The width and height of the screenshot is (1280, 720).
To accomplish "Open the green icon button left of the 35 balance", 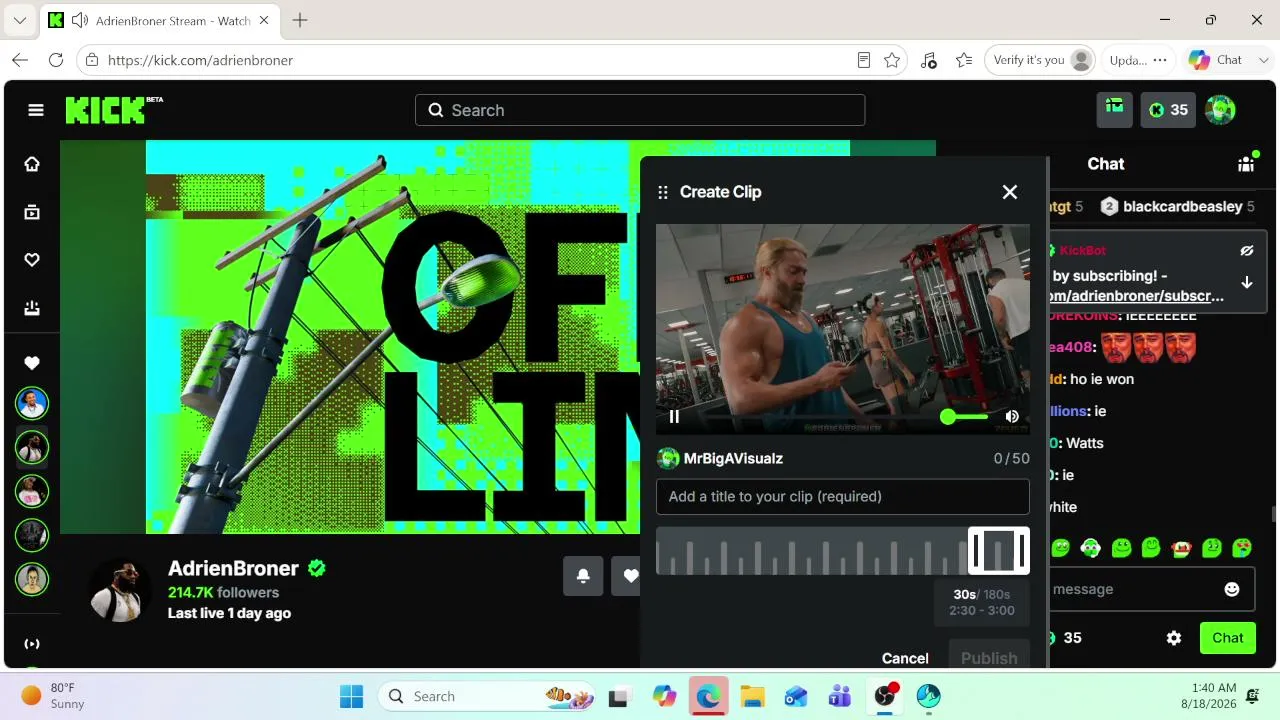I will 1115,110.
